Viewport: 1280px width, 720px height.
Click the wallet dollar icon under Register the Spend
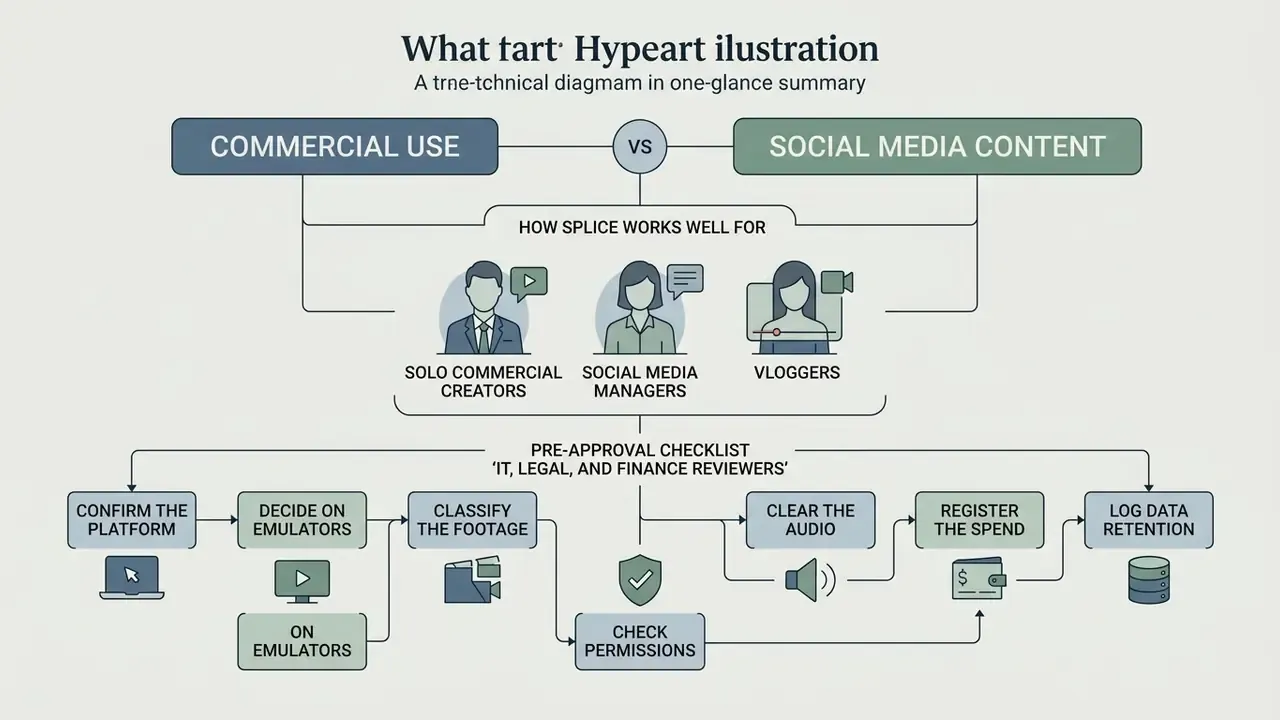coord(979,580)
